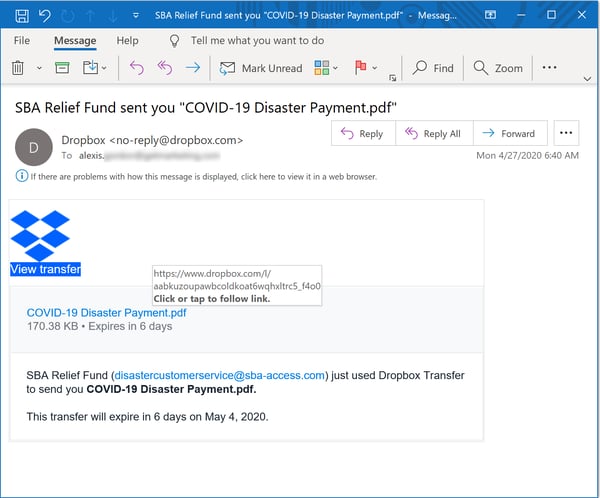Click the Forward arrow icon in ribbon
The width and height of the screenshot is (600, 498).
(193, 68)
